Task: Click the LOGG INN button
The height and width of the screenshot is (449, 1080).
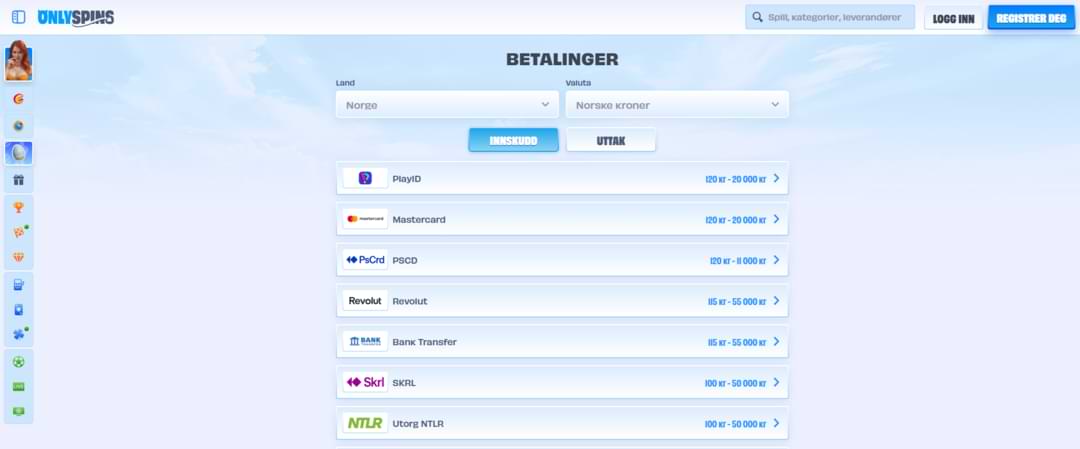Action: pyautogui.click(x=953, y=18)
